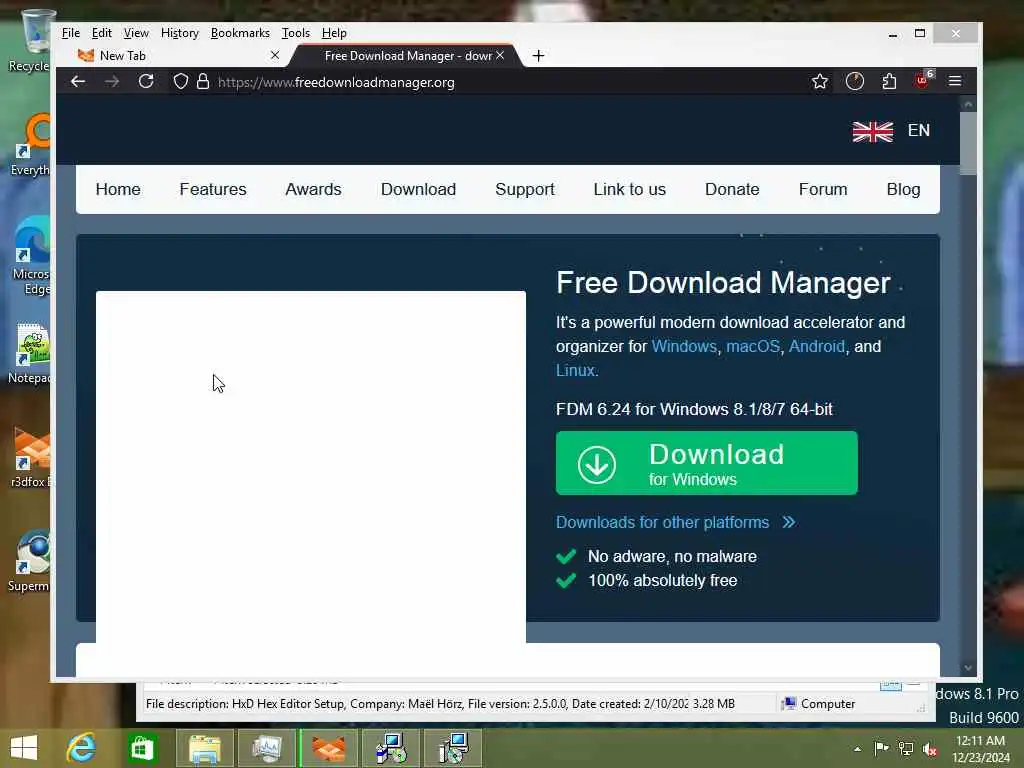Select the Microsoft Edge desktop shortcut
The height and width of the screenshot is (768, 1024).
point(31,256)
